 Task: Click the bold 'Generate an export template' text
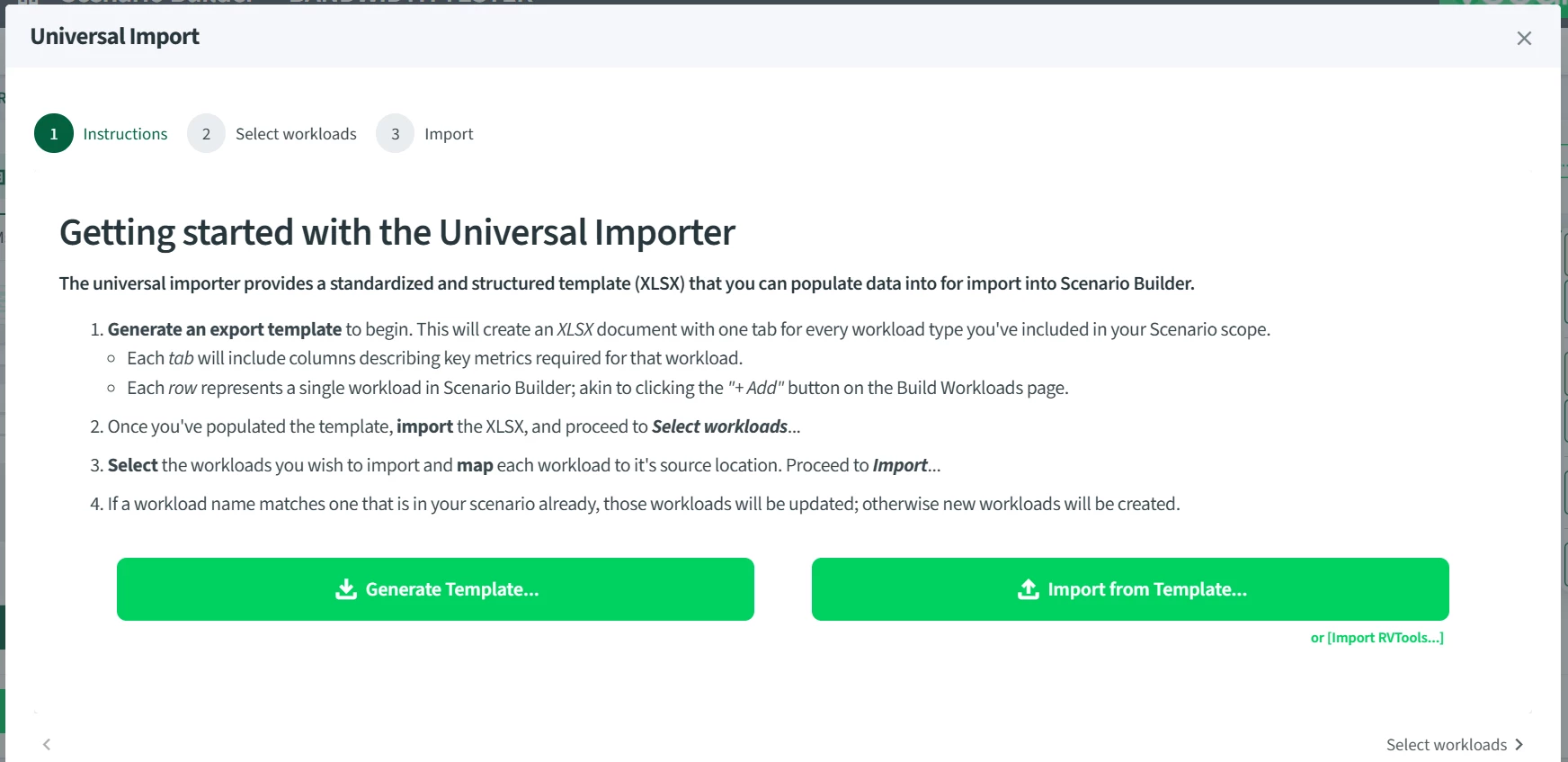click(225, 329)
